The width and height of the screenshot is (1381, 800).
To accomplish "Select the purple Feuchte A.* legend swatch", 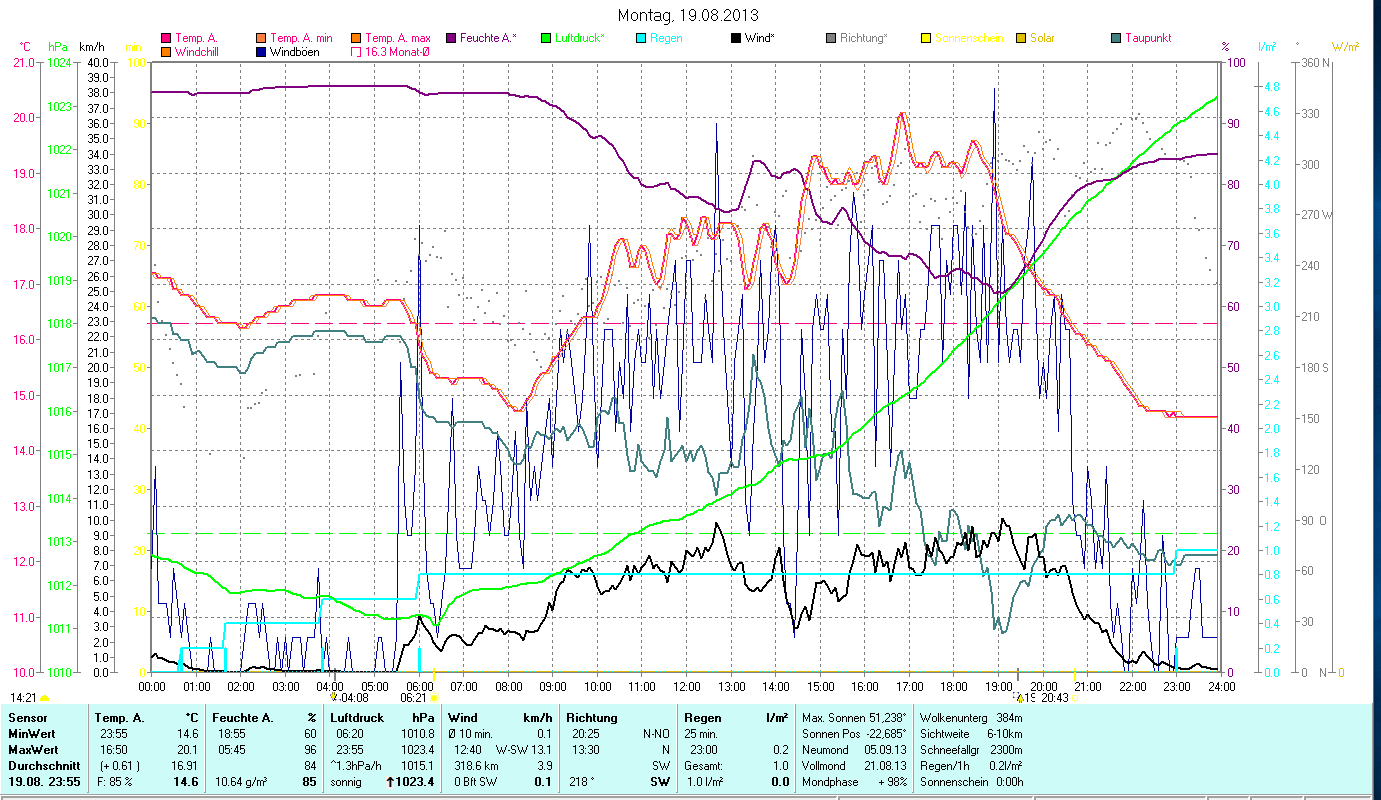I will (x=451, y=38).
